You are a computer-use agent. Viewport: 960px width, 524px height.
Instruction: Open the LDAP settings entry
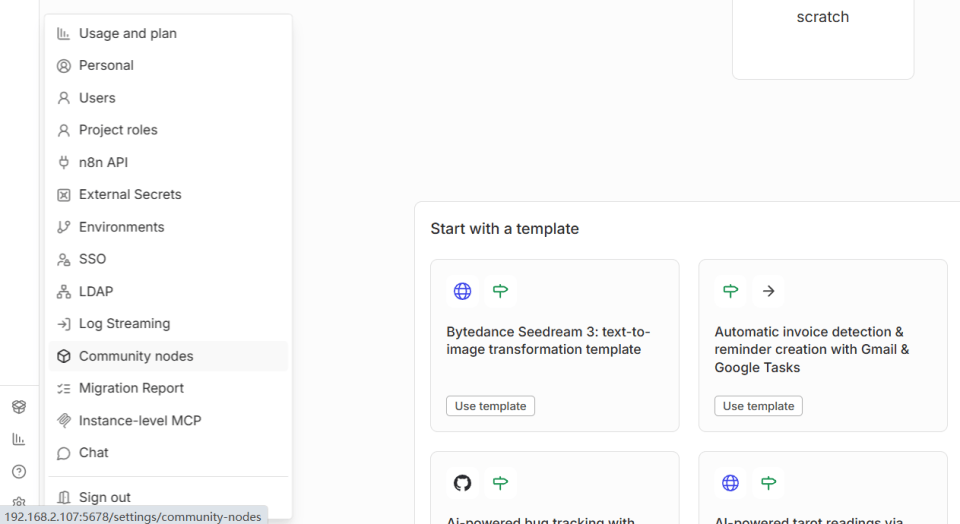96,291
